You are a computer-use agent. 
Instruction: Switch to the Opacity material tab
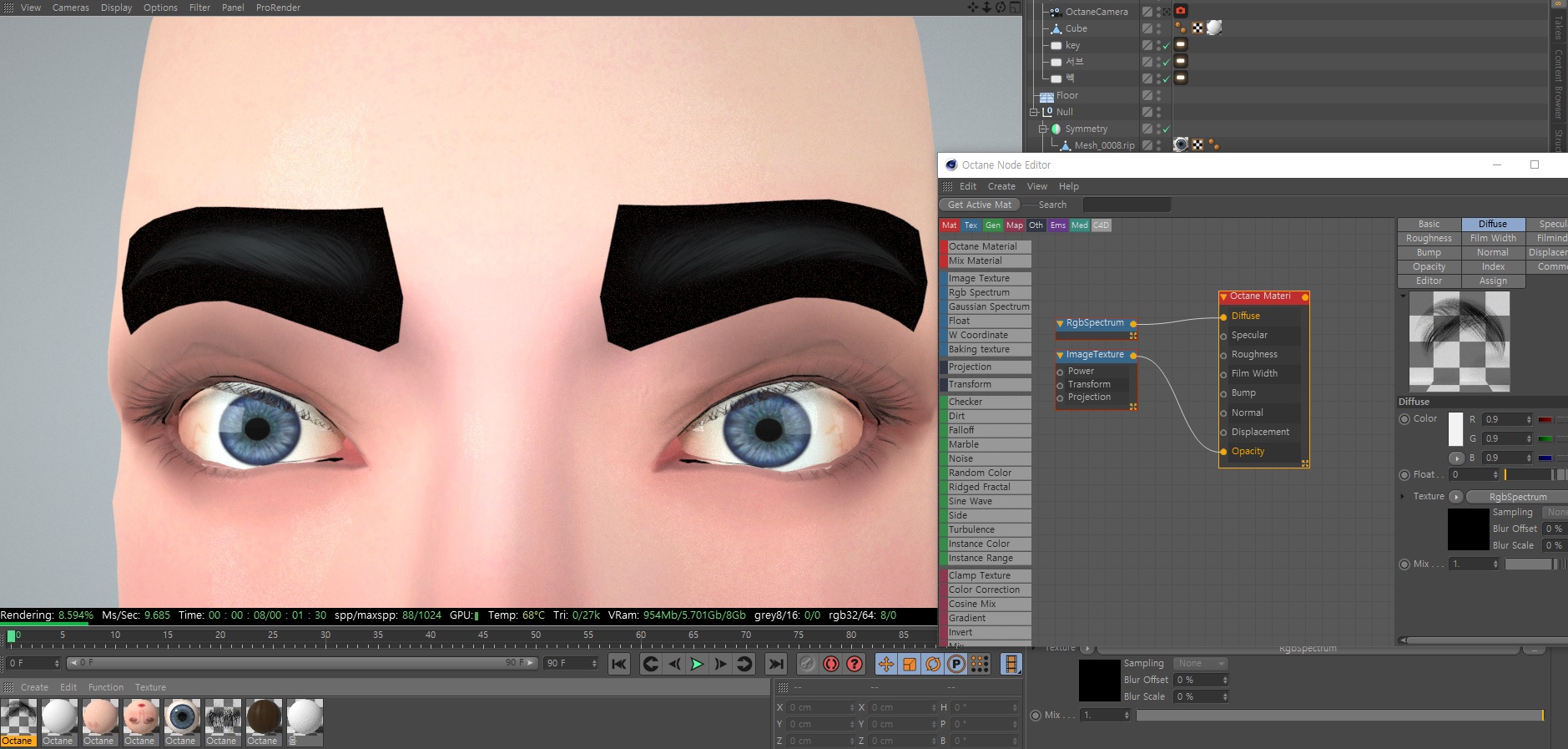[x=1429, y=266]
